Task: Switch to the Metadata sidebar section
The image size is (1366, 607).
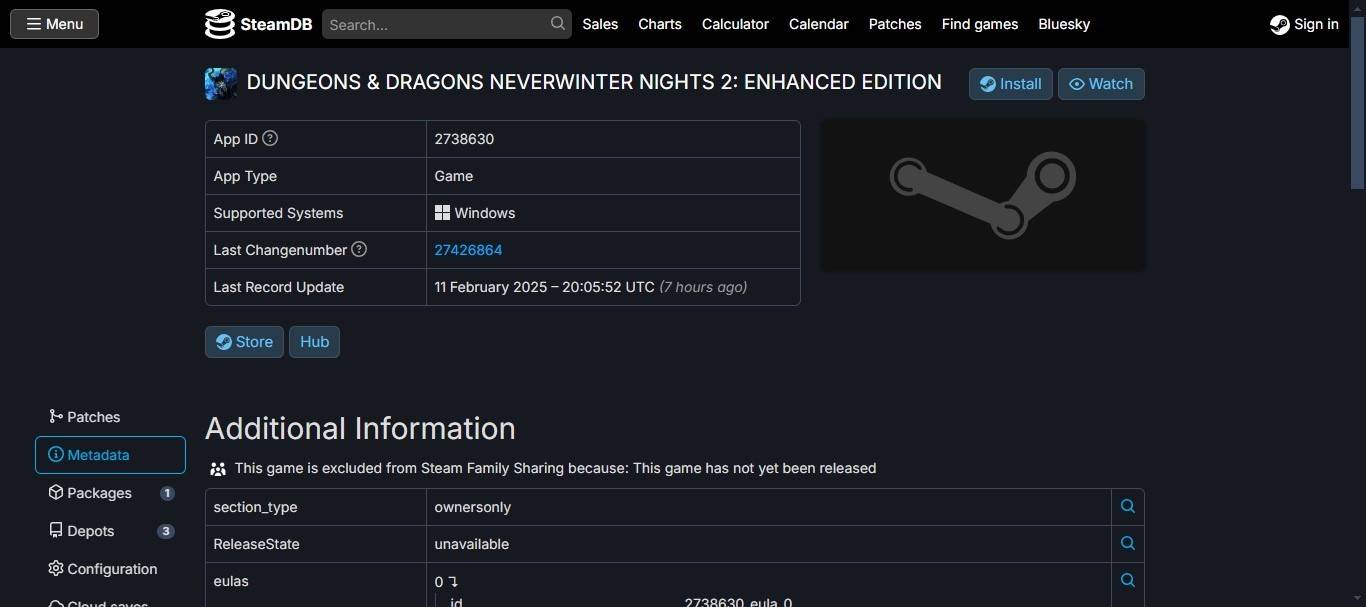Action: [100, 454]
